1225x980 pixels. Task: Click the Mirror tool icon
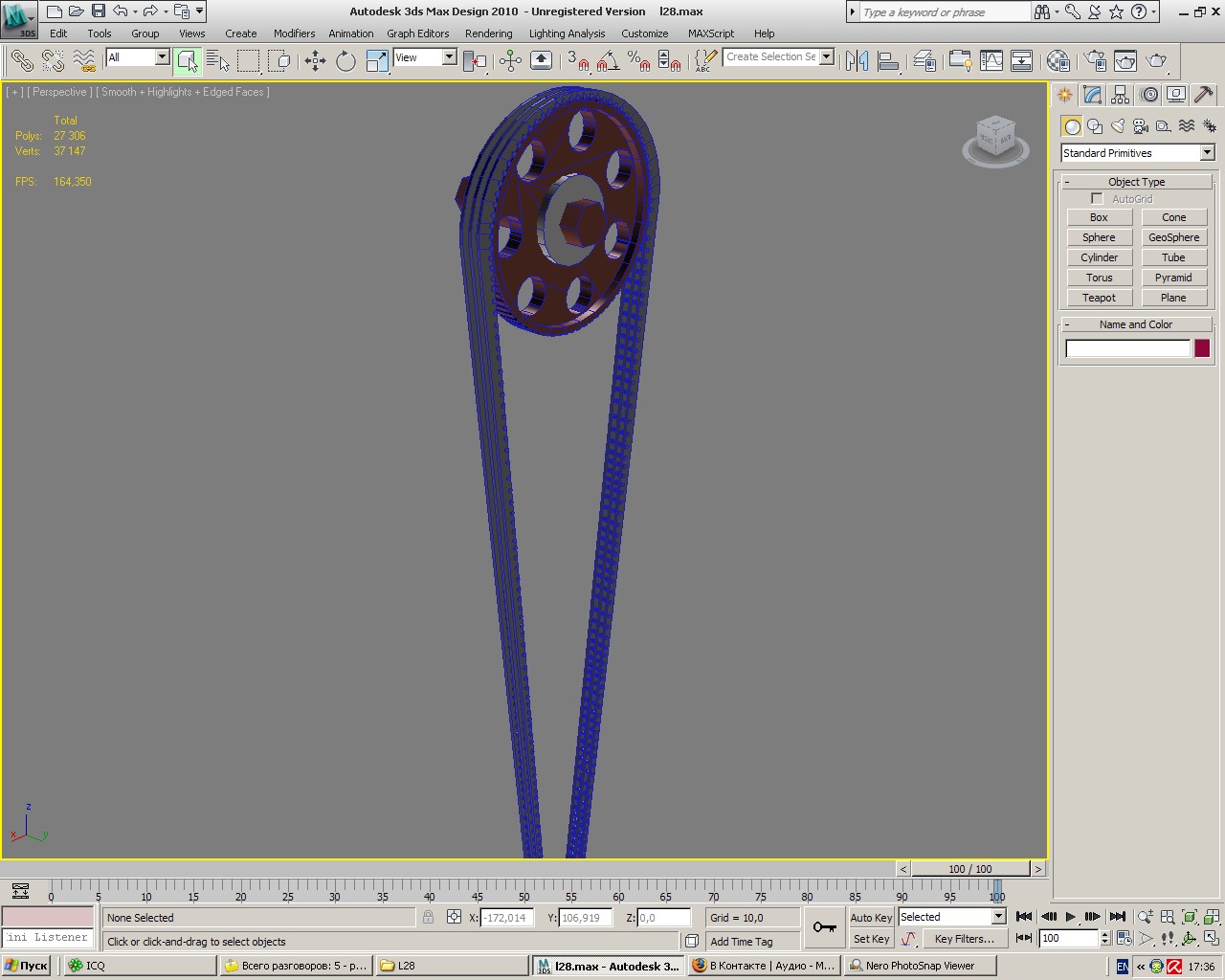tap(857, 61)
